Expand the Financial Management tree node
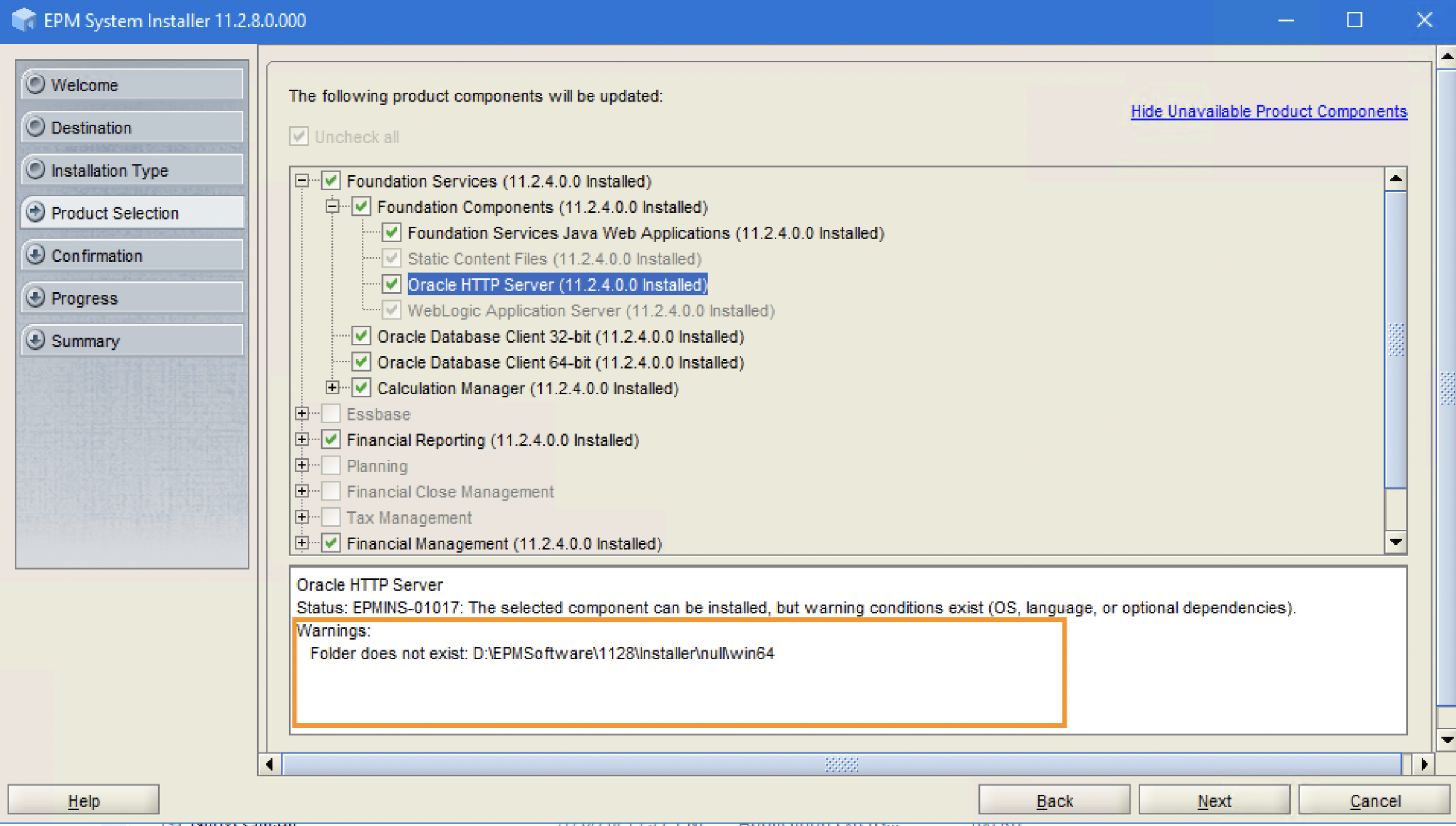This screenshot has height=826, width=1456. 302,543
